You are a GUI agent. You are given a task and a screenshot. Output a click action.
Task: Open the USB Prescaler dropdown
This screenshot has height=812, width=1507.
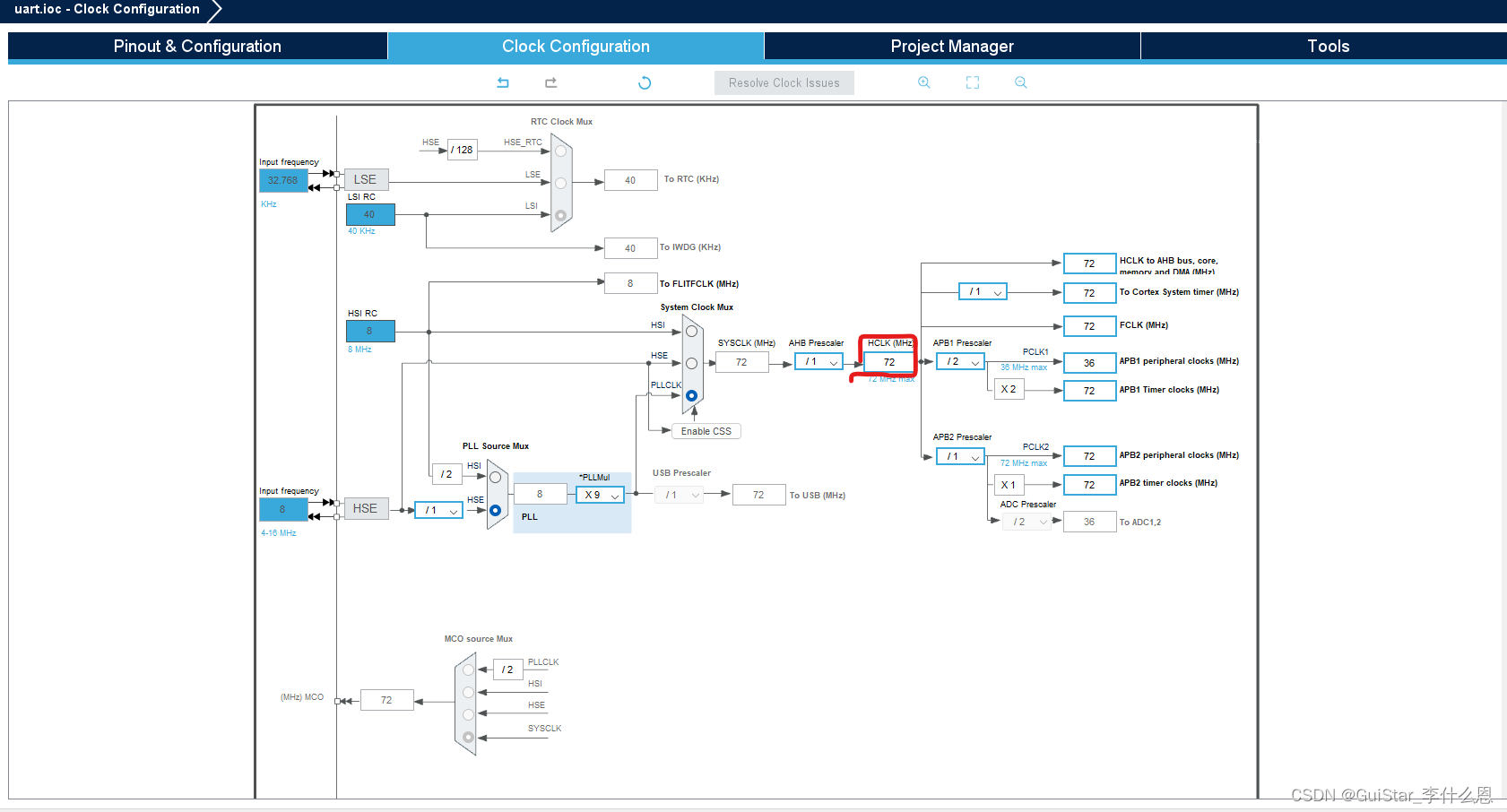(x=679, y=495)
